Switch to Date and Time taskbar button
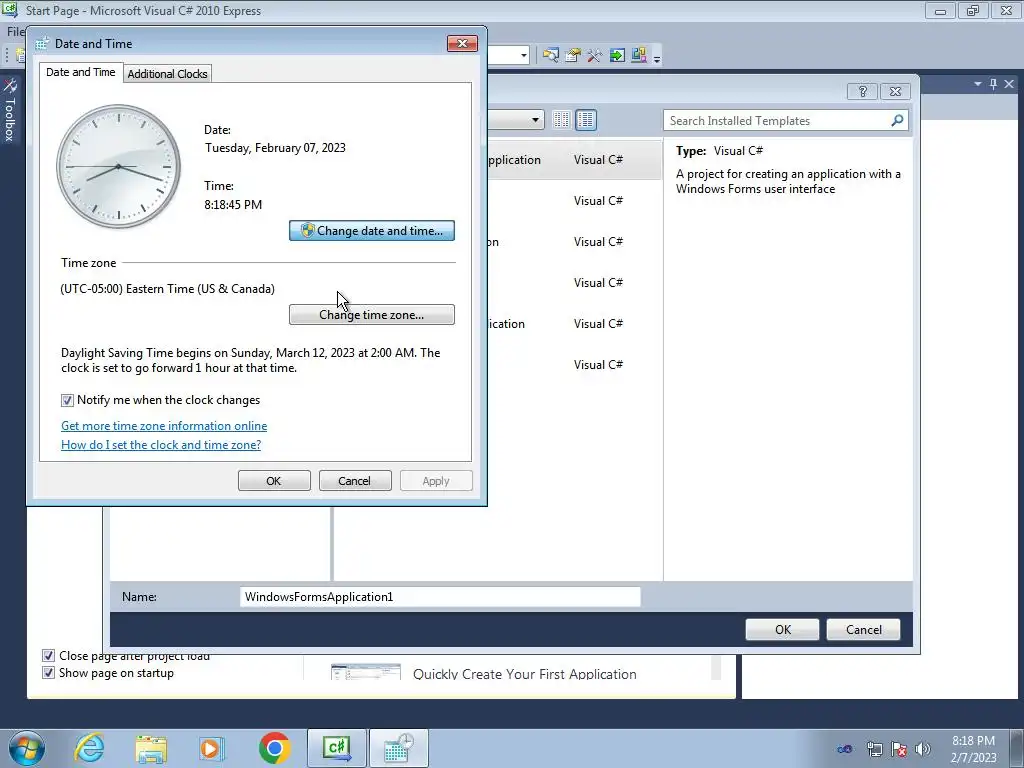This screenshot has width=1024, height=768. tap(398, 748)
